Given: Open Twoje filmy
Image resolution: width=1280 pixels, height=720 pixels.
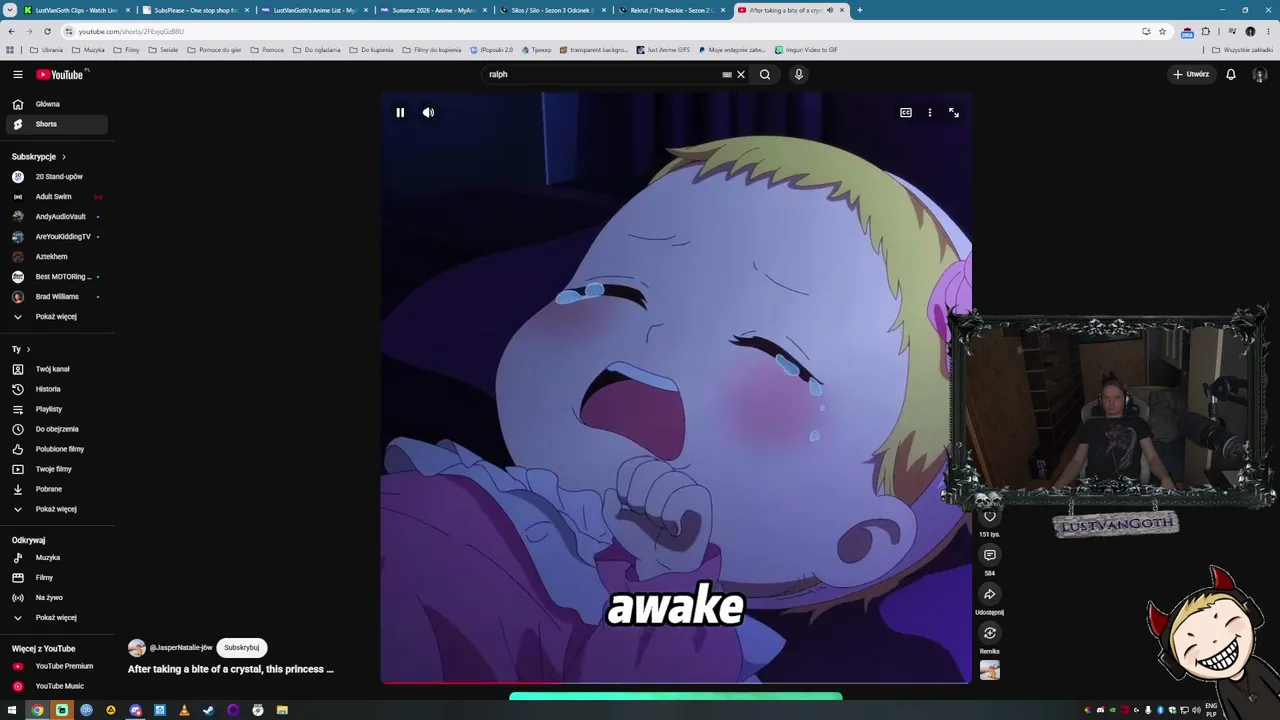Looking at the screenshot, I should 56,469.
